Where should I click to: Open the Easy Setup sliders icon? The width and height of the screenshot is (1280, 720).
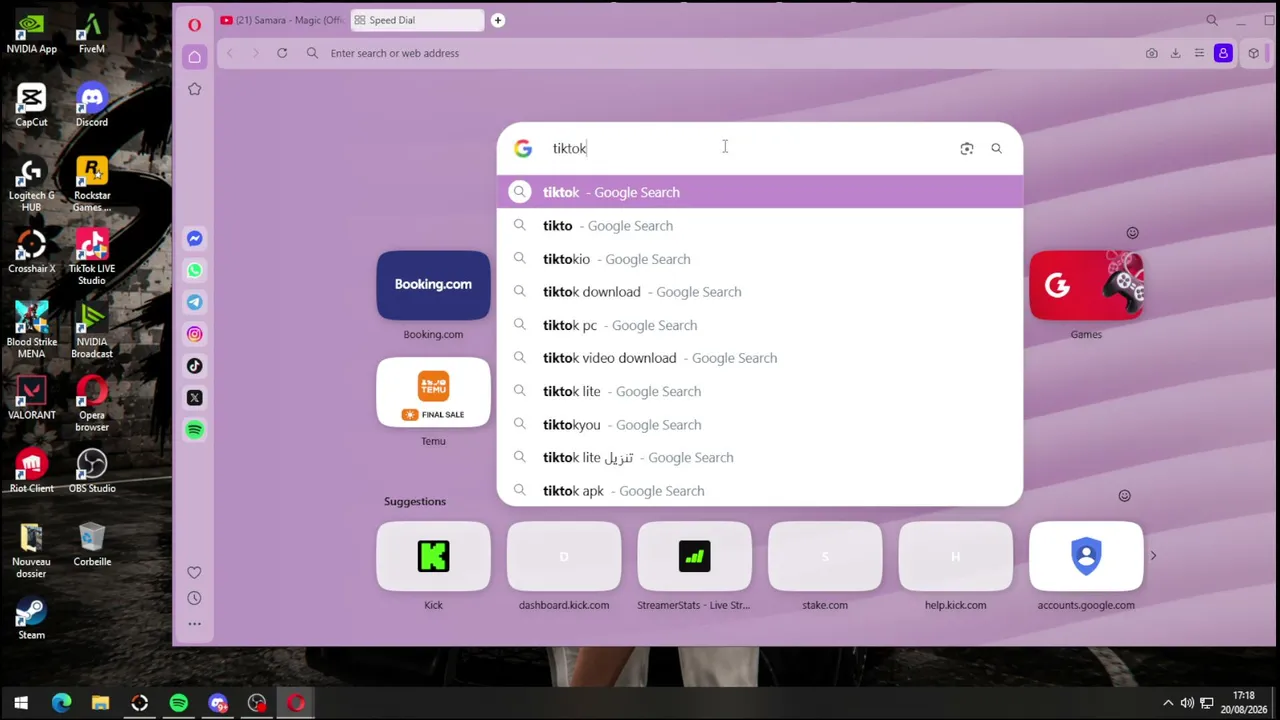tap(1199, 53)
